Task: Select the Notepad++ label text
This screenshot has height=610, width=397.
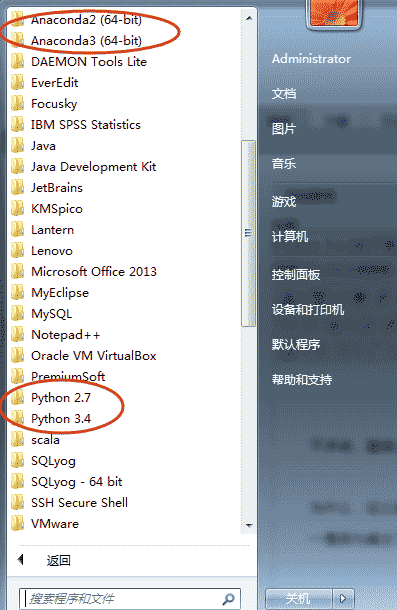Action: [65, 335]
